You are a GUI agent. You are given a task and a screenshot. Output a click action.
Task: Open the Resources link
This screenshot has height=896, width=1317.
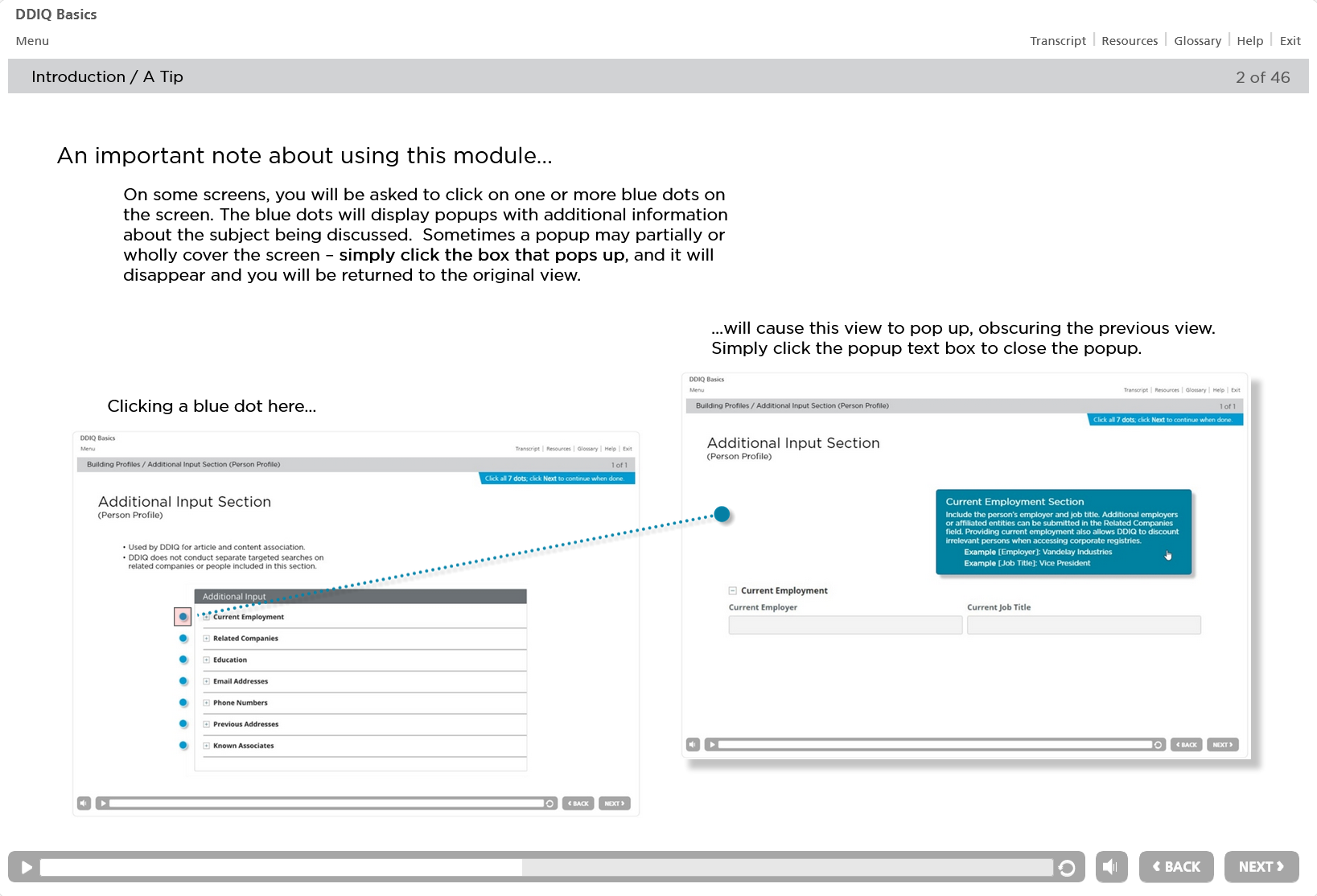1130,41
